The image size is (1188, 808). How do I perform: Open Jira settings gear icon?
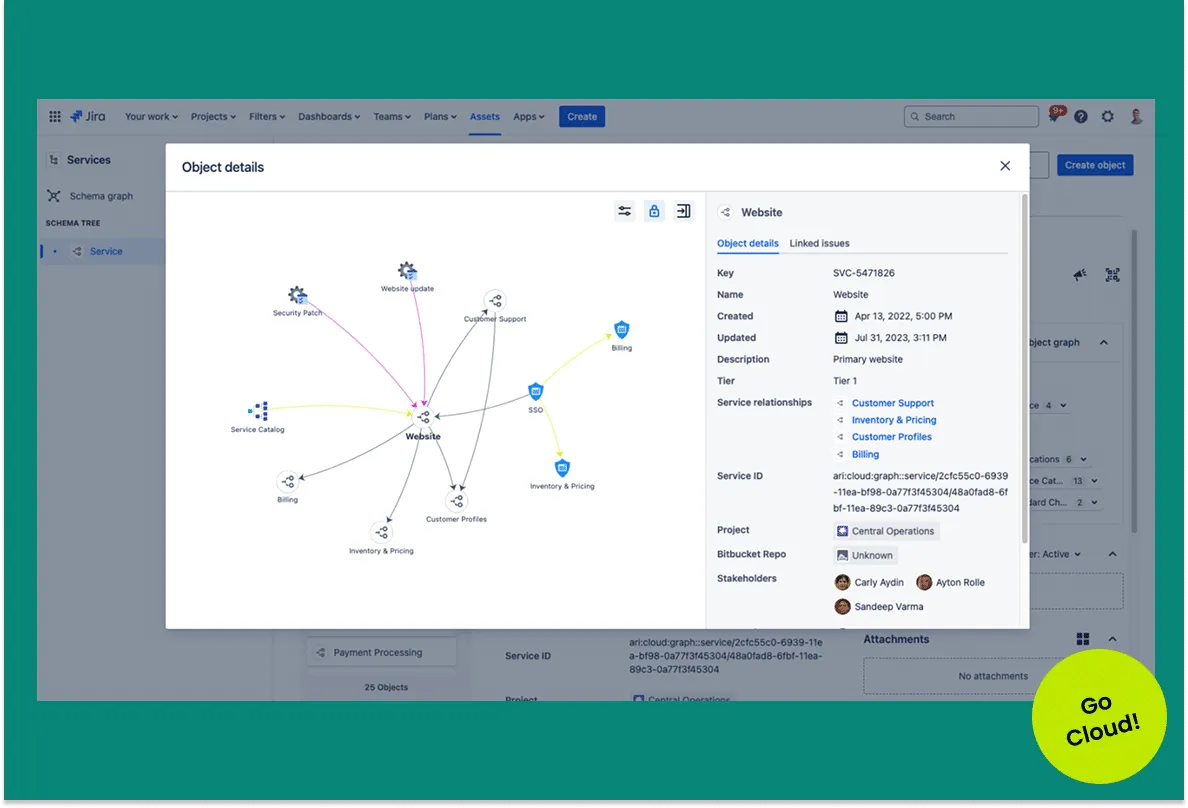point(1108,117)
